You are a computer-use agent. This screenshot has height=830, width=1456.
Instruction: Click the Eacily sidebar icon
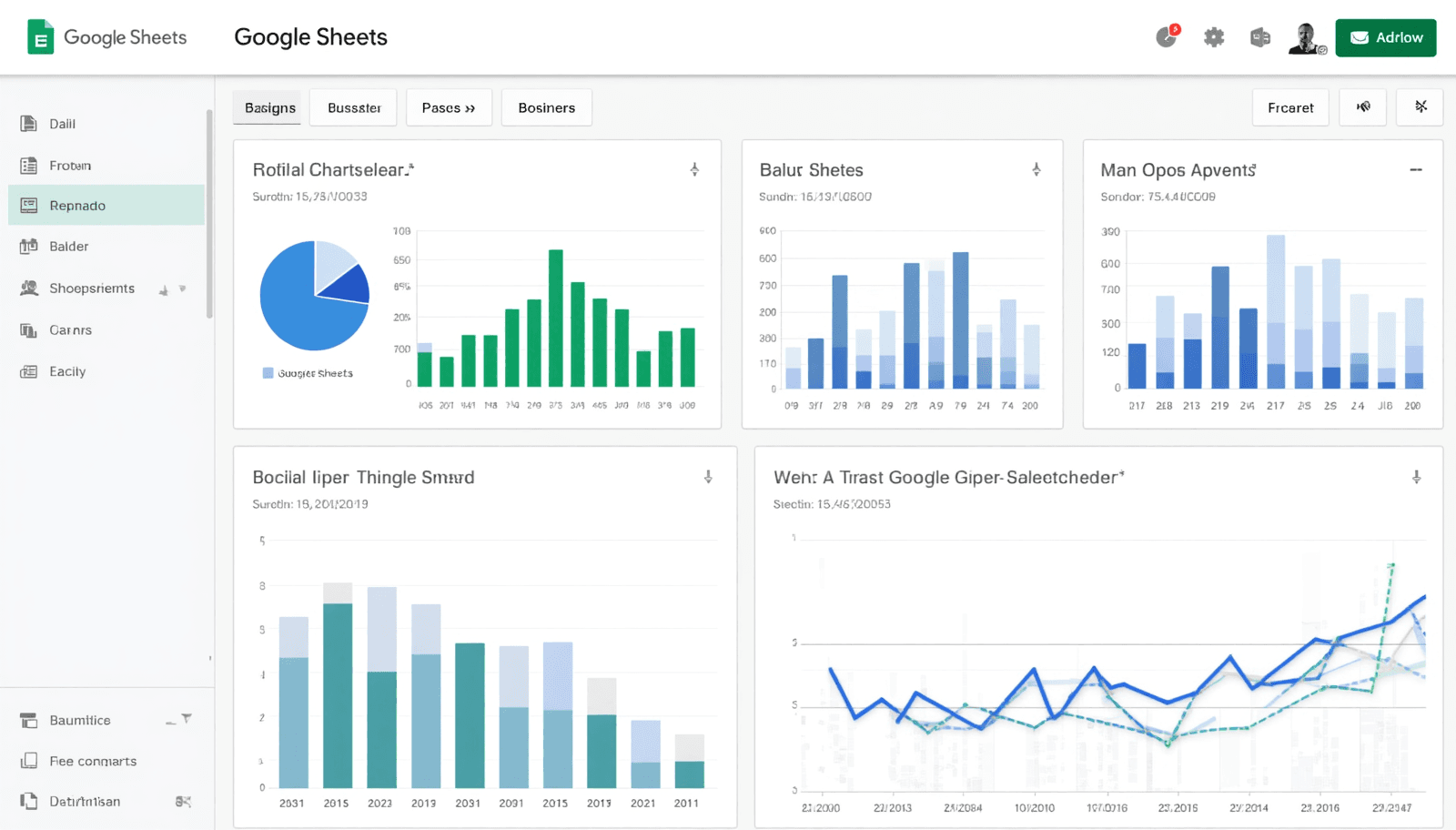29,371
